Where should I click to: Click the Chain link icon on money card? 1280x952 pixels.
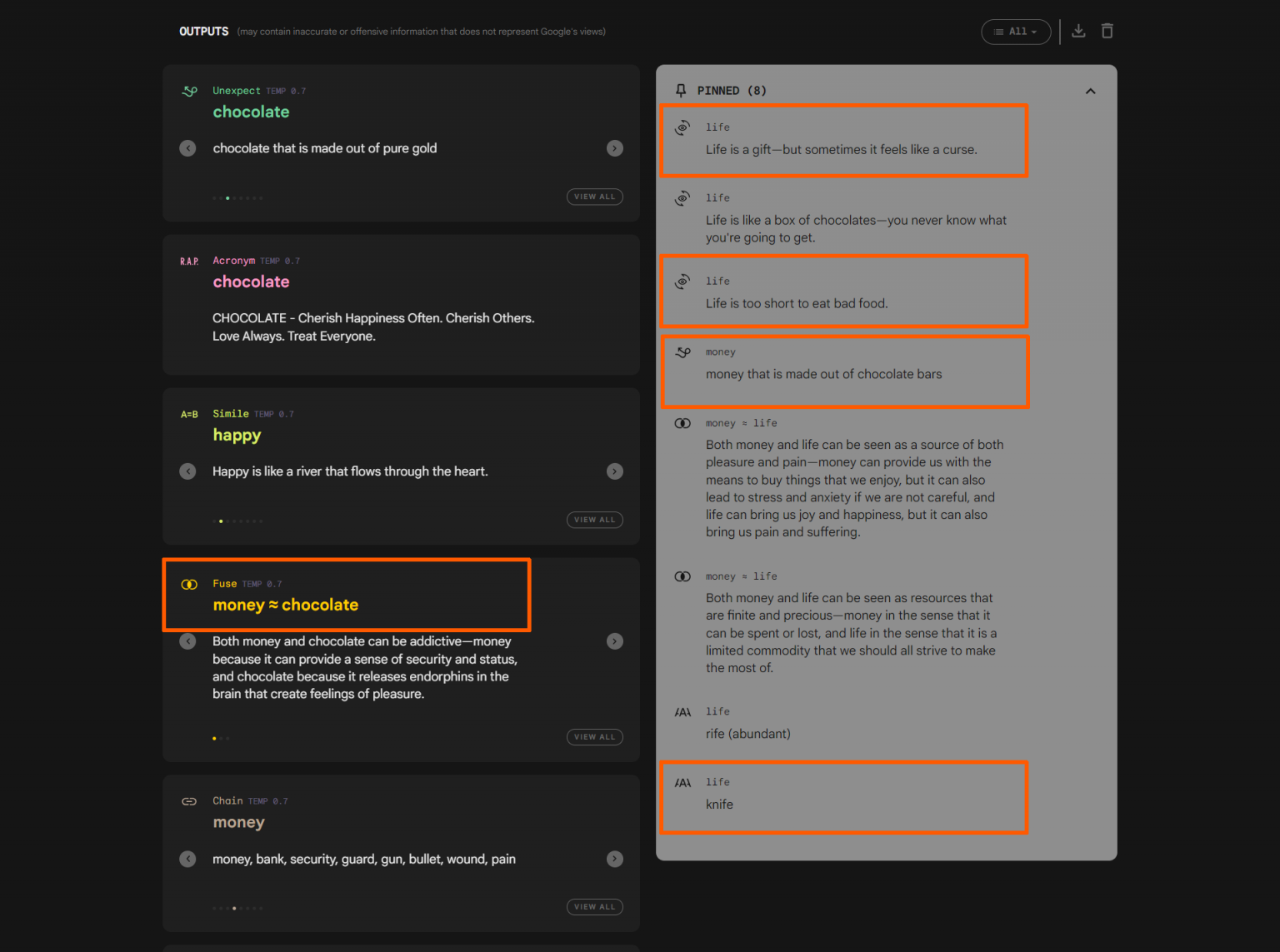click(x=189, y=801)
